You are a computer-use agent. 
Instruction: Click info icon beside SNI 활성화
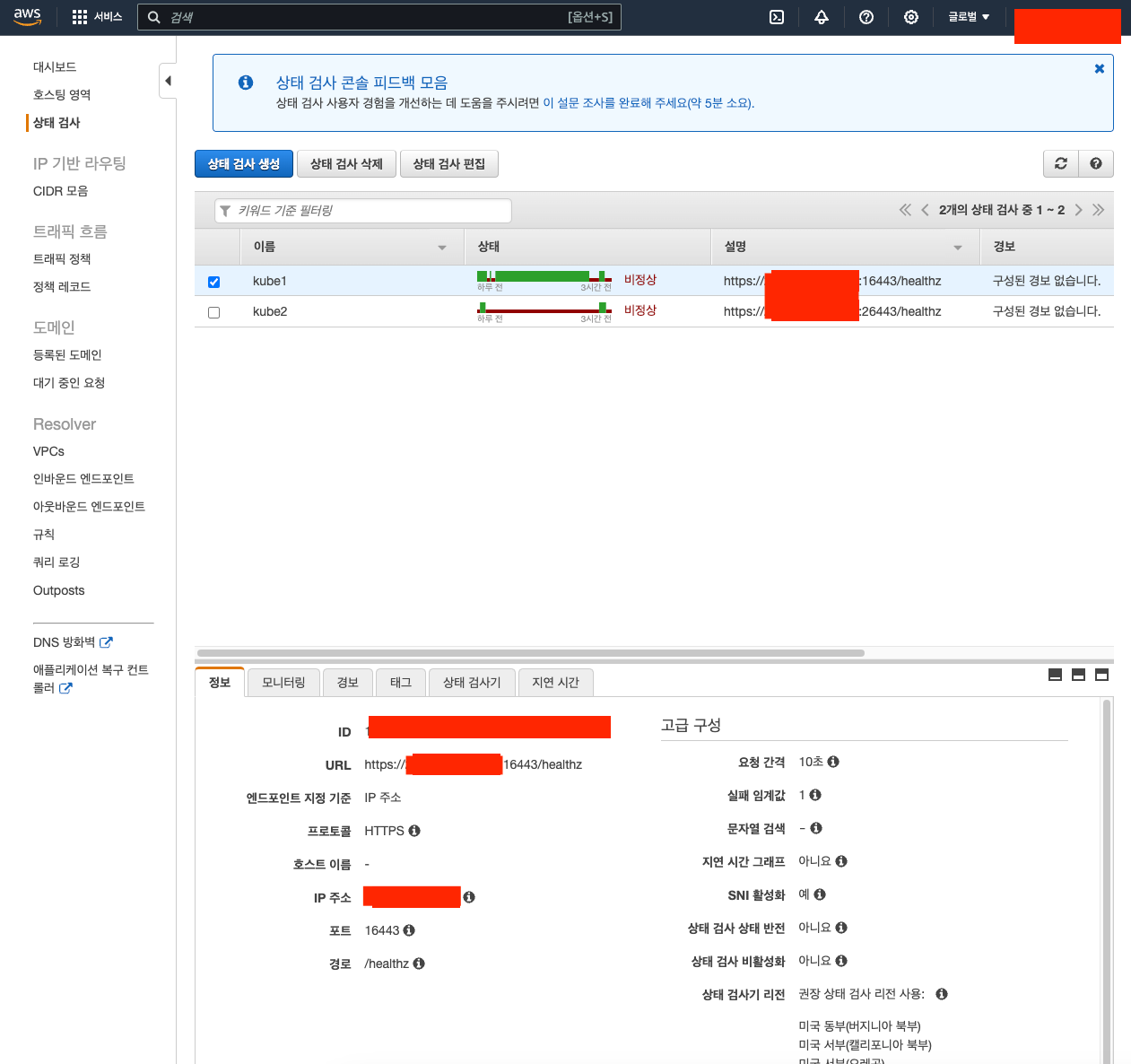tap(820, 894)
